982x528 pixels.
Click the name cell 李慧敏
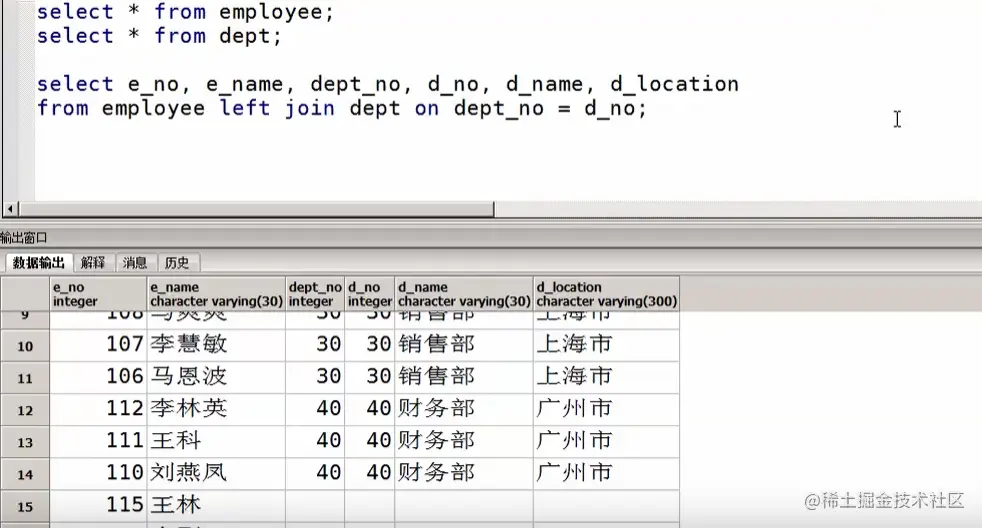(216, 344)
